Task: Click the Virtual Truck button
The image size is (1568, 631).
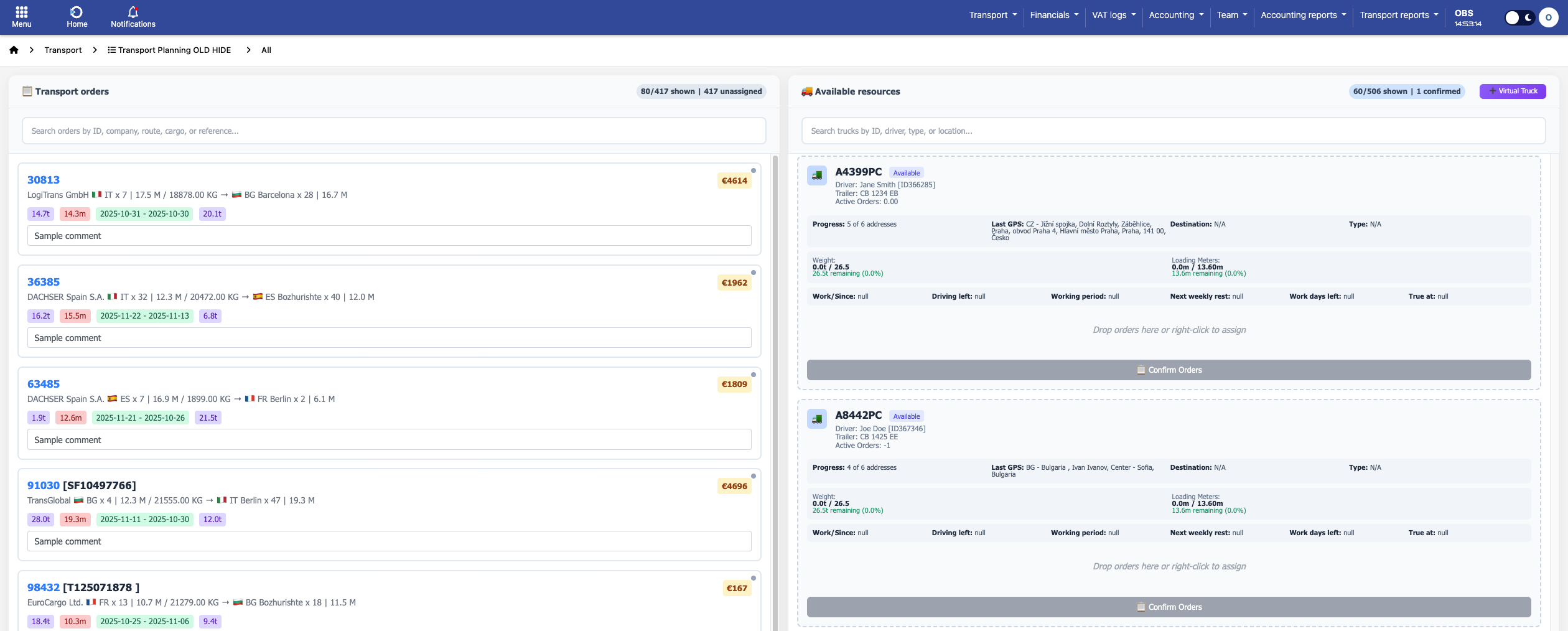Action: pyautogui.click(x=1512, y=91)
